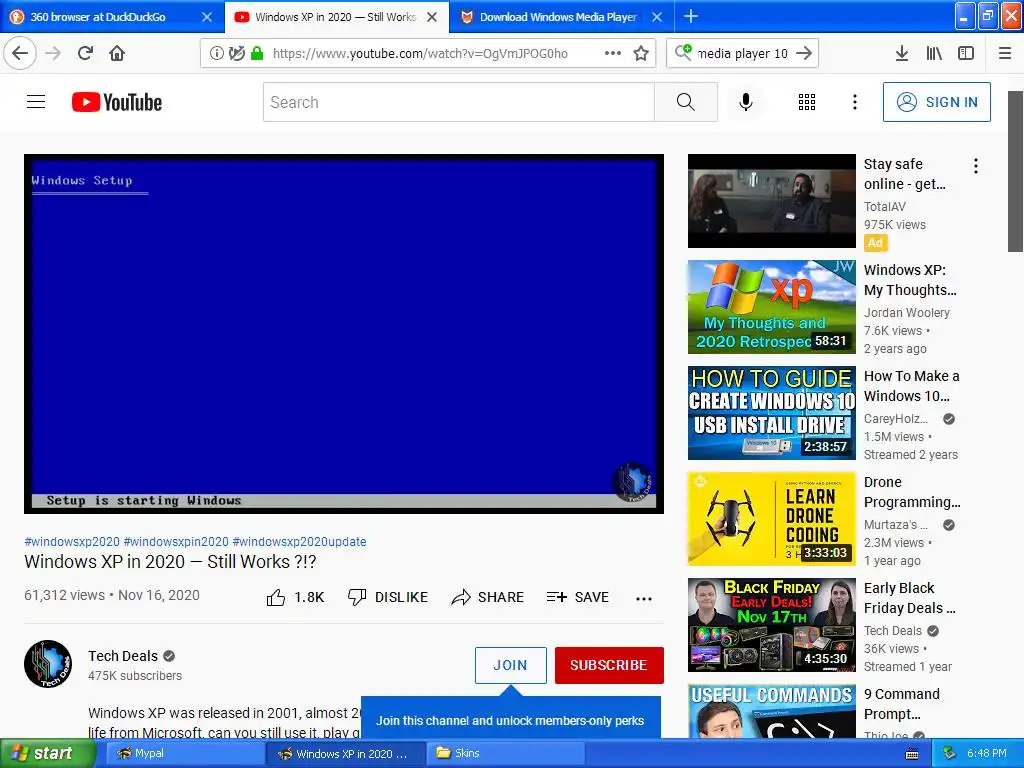This screenshot has width=1024, height=768.
Task: Reload the current page
Action: pyautogui.click(x=86, y=53)
